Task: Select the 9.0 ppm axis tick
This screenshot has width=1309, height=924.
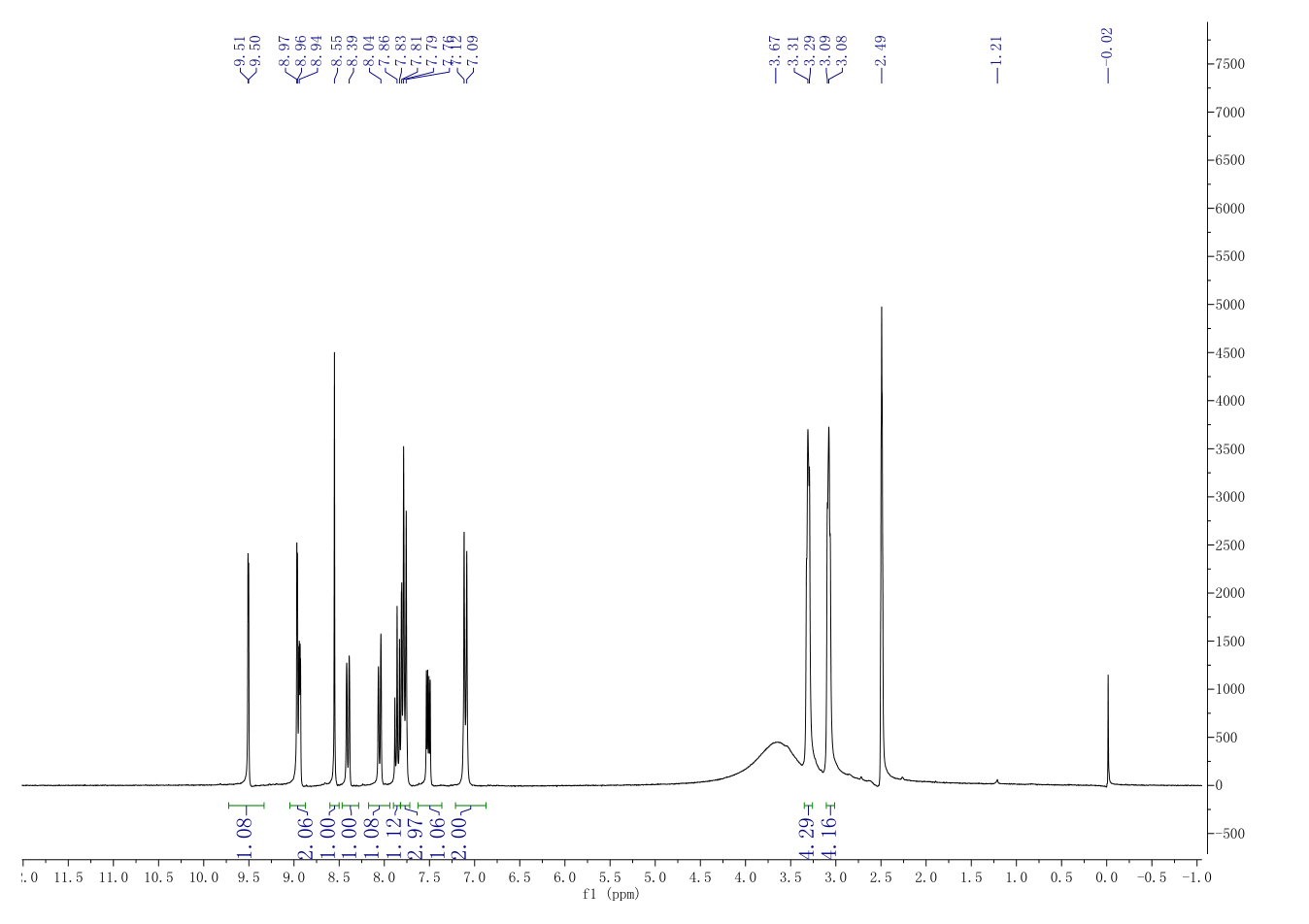Action: [x=293, y=877]
